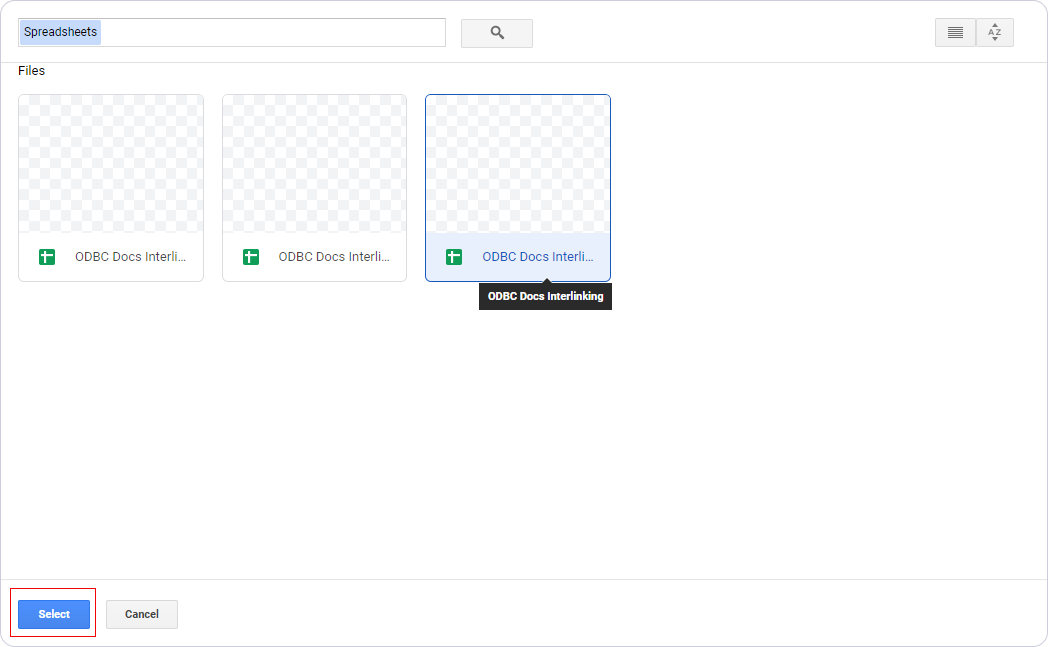Click the first ODBC Docs Interli... file name
Image resolution: width=1048 pixels, height=647 pixels.
click(130, 257)
